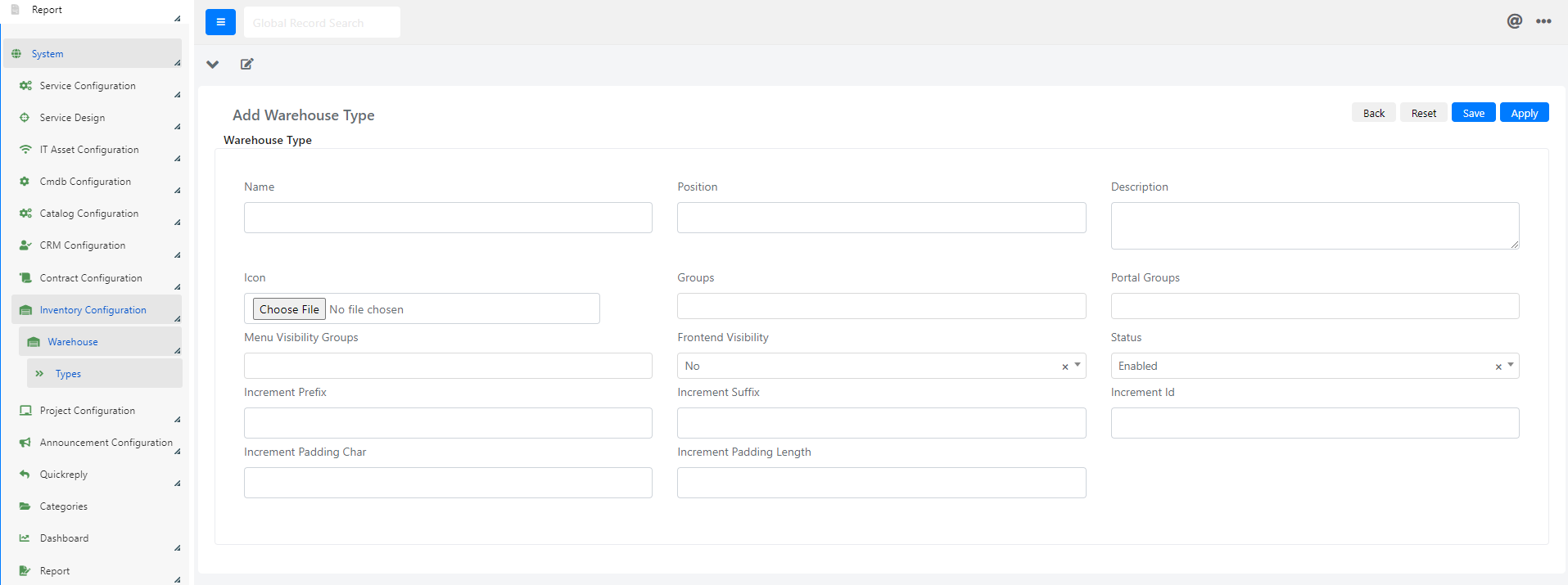Image resolution: width=1568 pixels, height=585 pixels.
Task: Toggle the blue hamburger menu button
Action: pos(220,22)
